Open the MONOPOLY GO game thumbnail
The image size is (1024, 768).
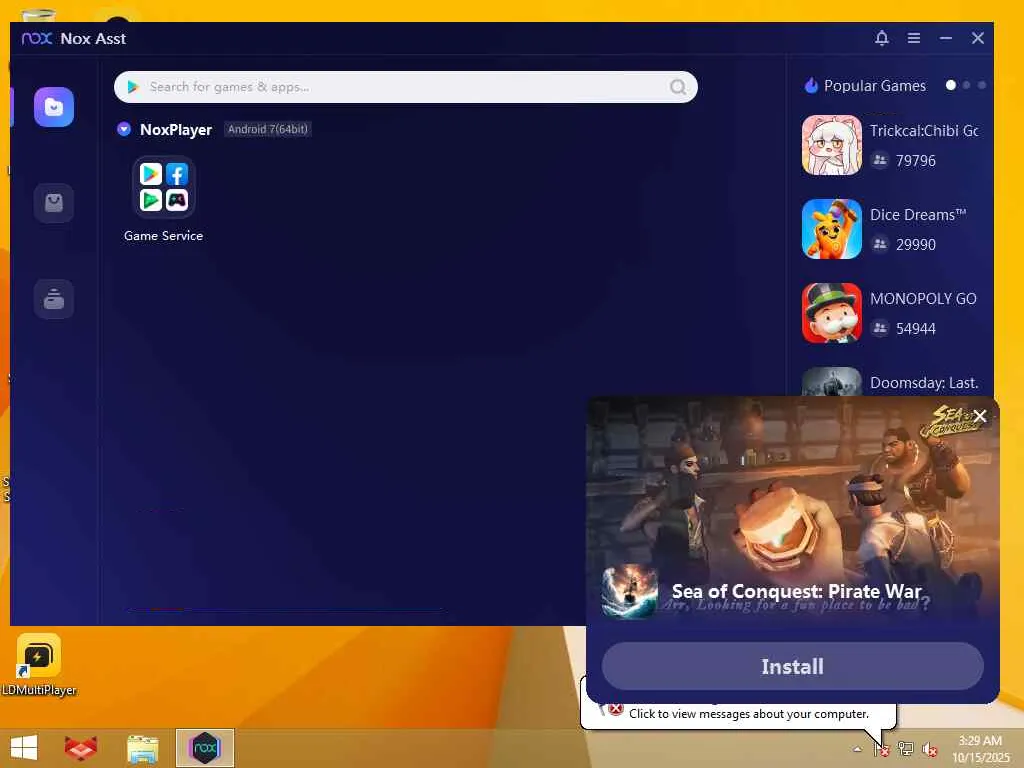point(832,313)
